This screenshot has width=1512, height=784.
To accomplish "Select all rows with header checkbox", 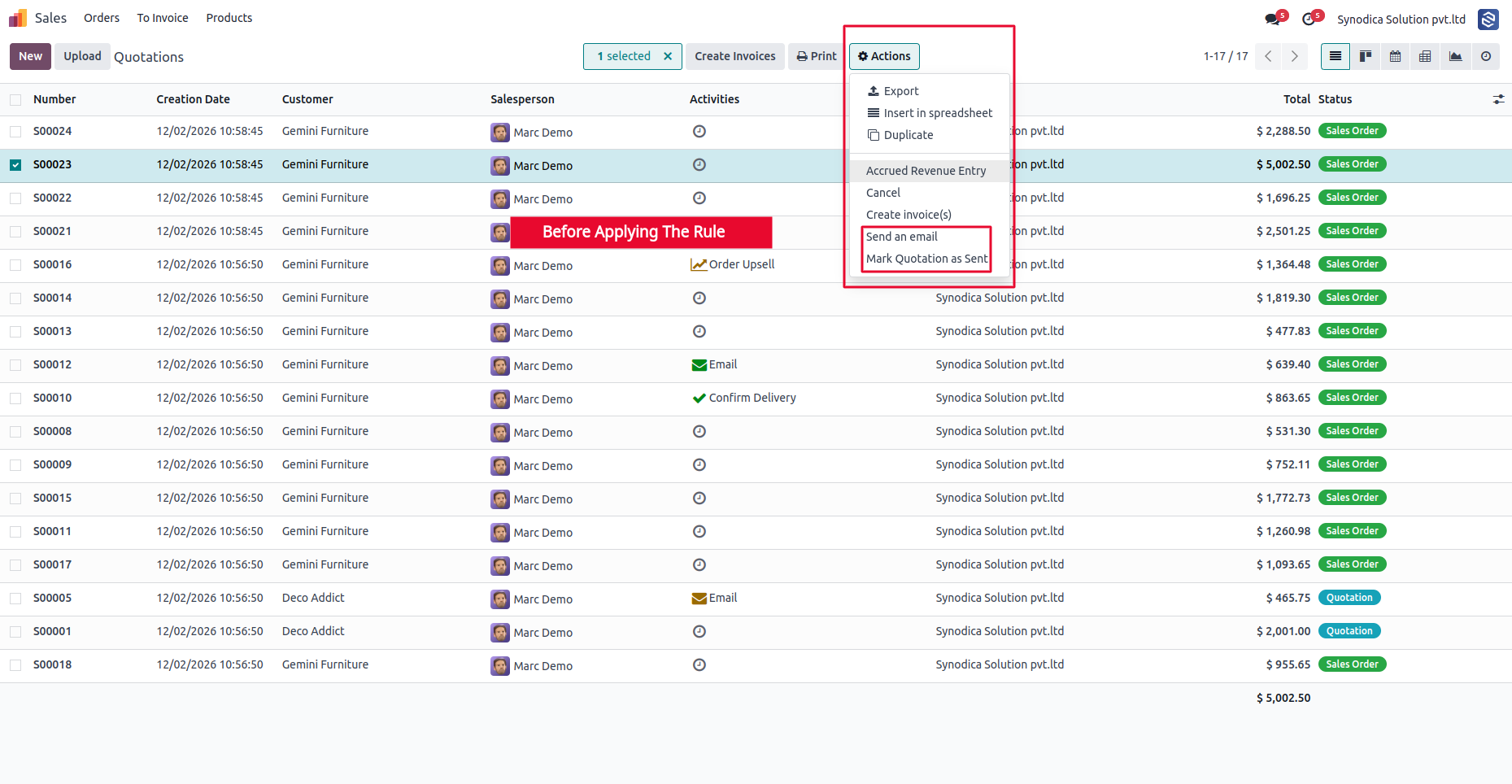I will tap(15, 99).
